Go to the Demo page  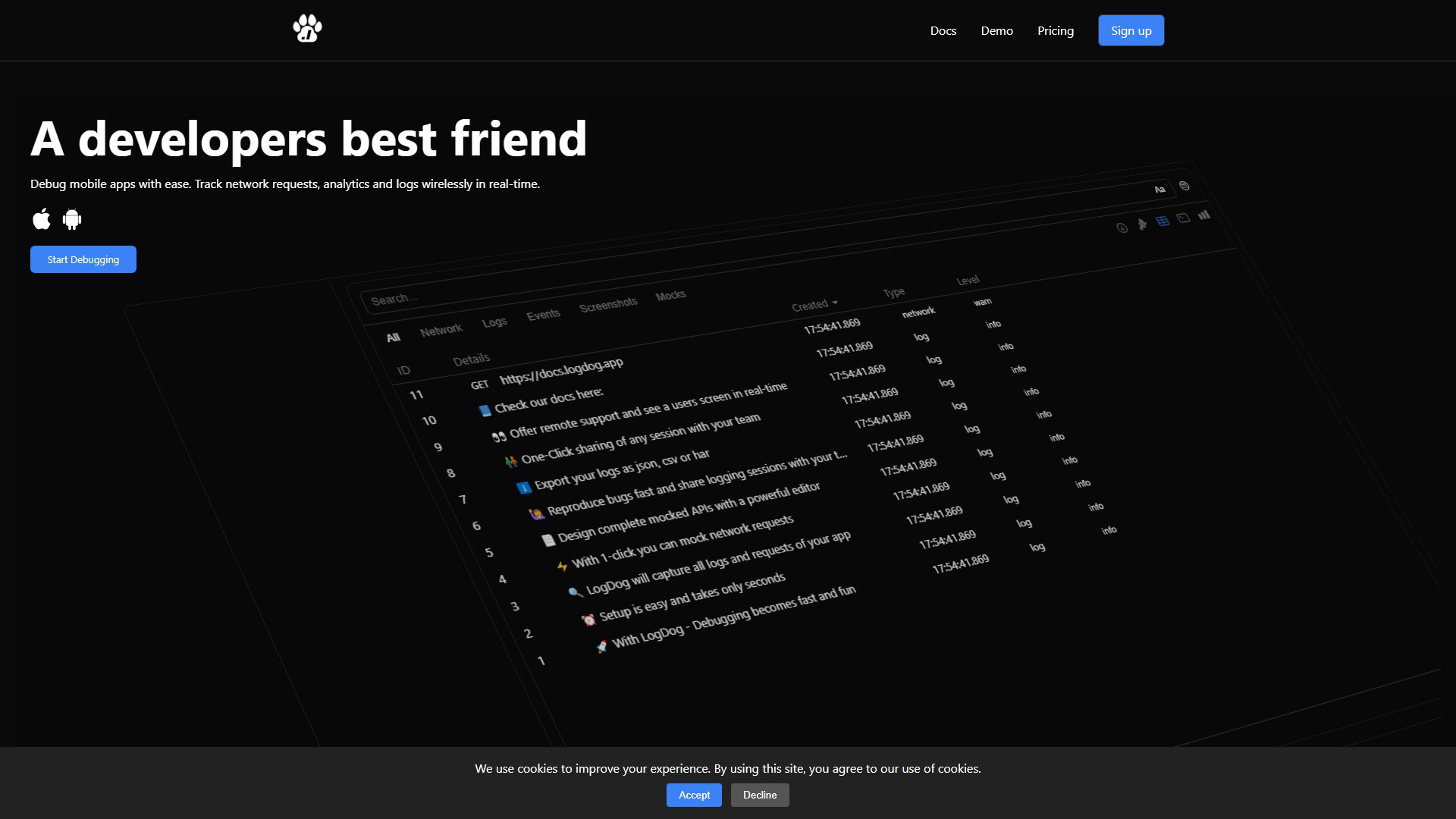pos(996,30)
